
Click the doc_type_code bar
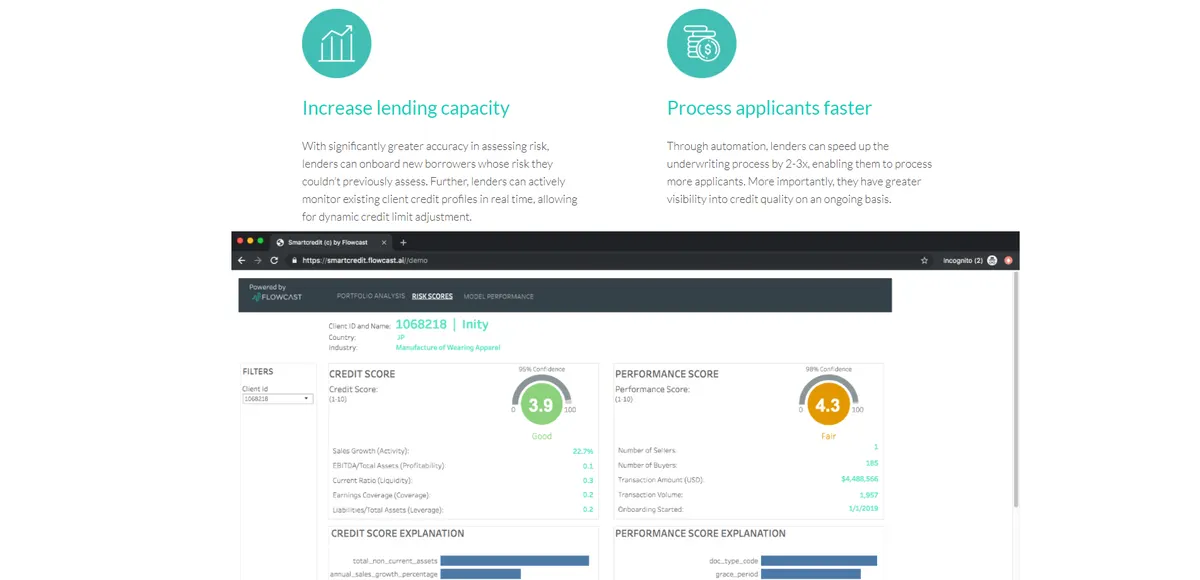(820, 561)
